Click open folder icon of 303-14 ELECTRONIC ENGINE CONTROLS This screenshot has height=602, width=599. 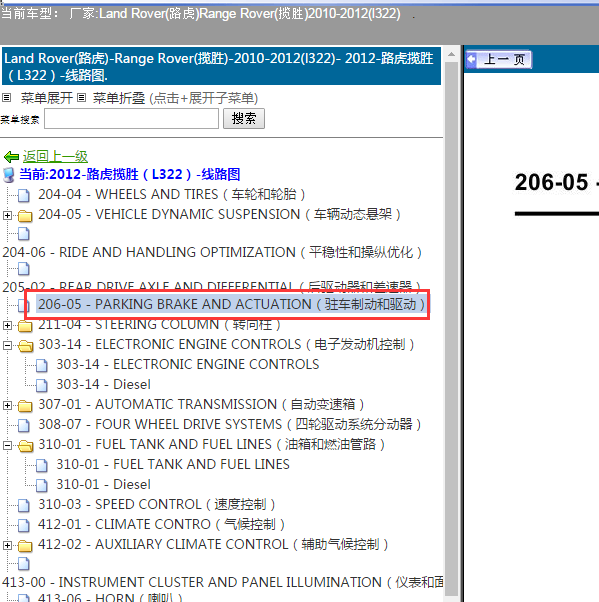(x=25, y=346)
